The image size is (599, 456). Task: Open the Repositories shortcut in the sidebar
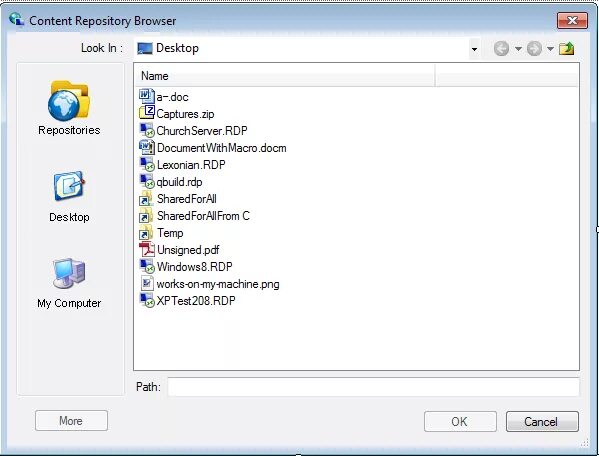69,108
